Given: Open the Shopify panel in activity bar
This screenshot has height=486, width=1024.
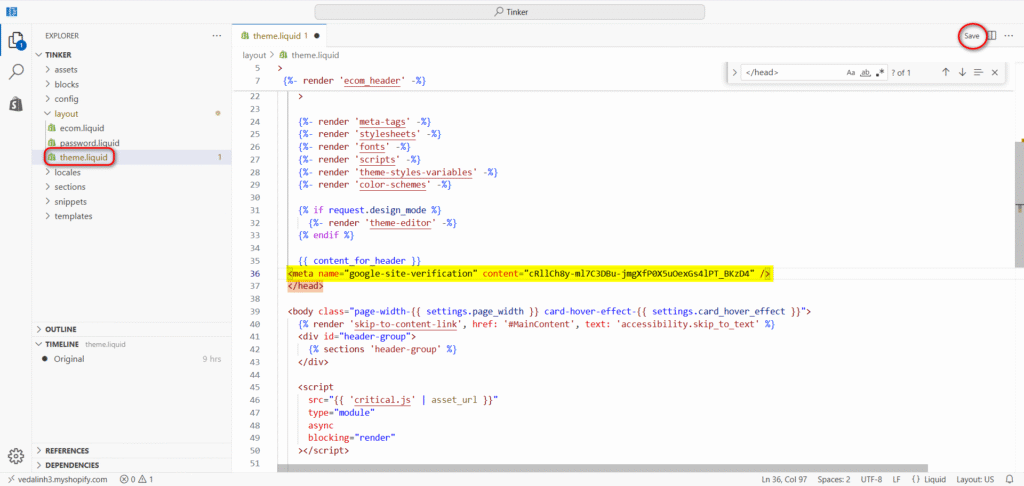Looking at the screenshot, I should click(x=16, y=103).
